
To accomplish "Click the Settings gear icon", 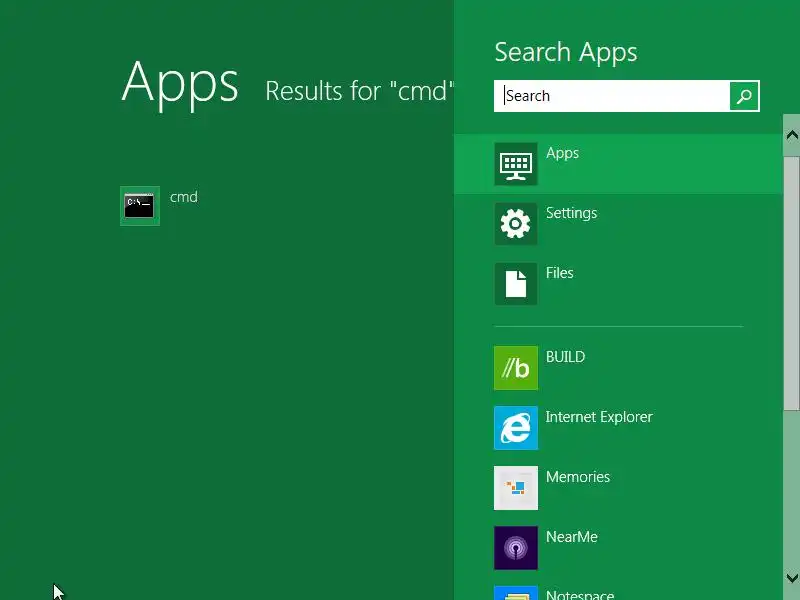I will [516, 223].
